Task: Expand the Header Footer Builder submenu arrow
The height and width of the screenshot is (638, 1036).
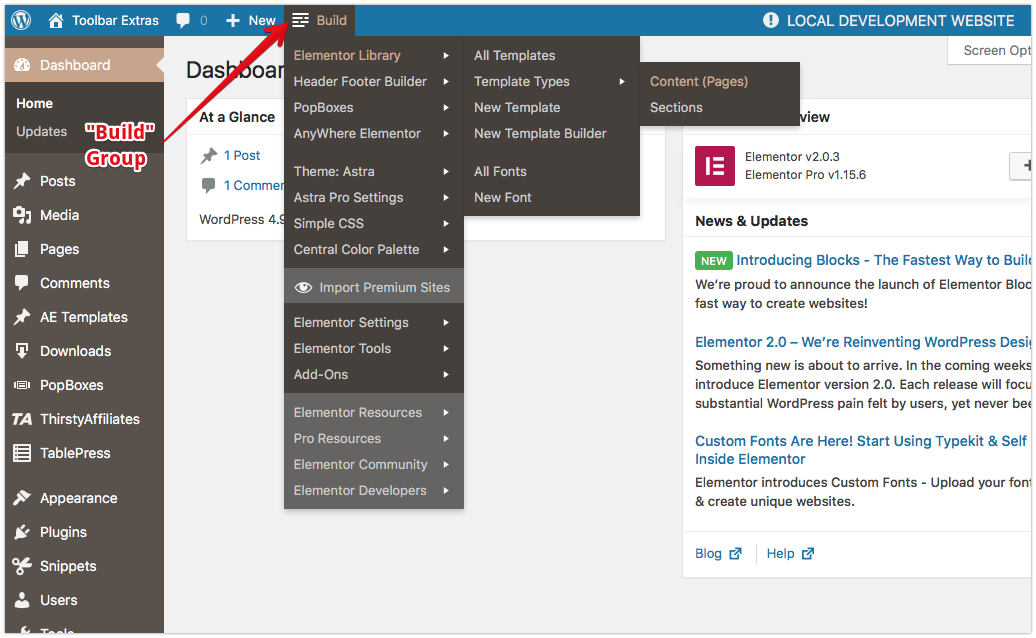Action: [x=447, y=81]
